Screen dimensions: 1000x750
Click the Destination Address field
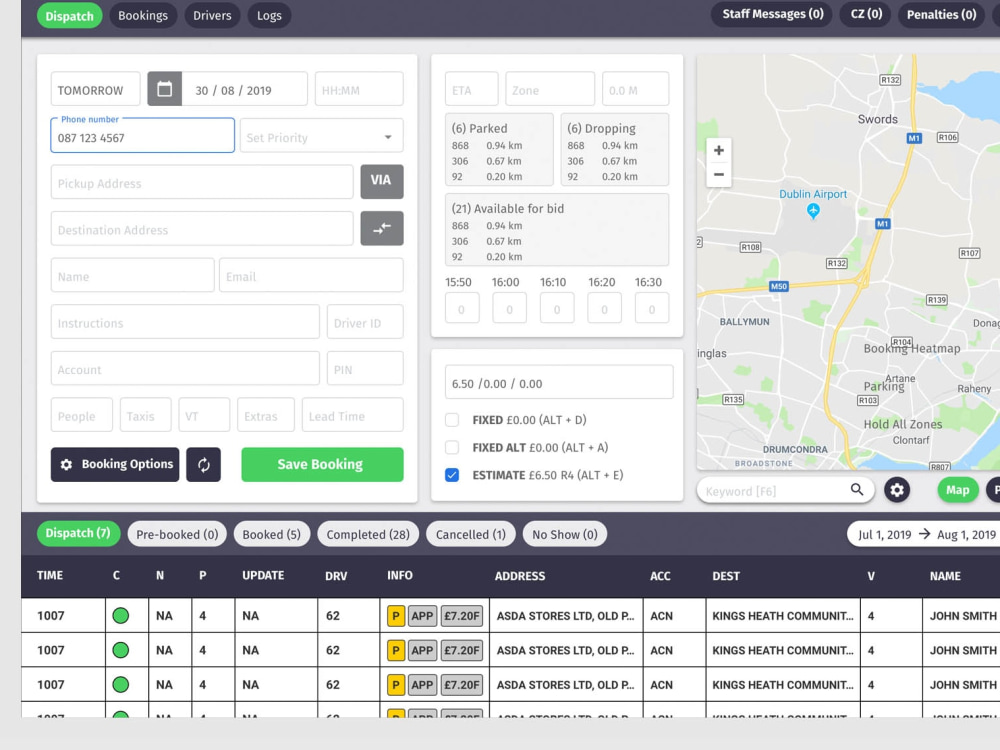coord(202,228)
